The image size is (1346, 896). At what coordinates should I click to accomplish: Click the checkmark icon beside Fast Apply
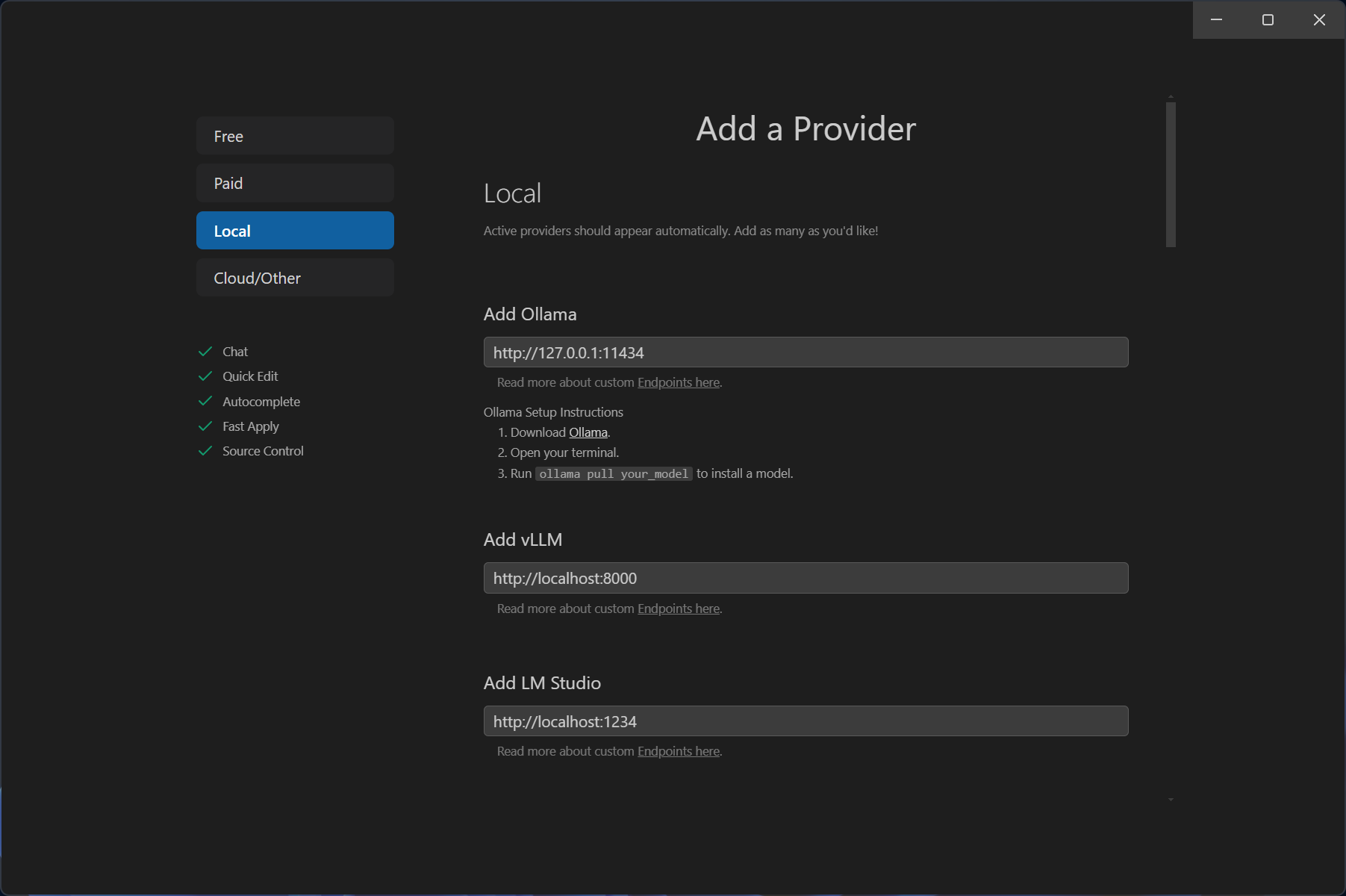[x=205, y=426]
